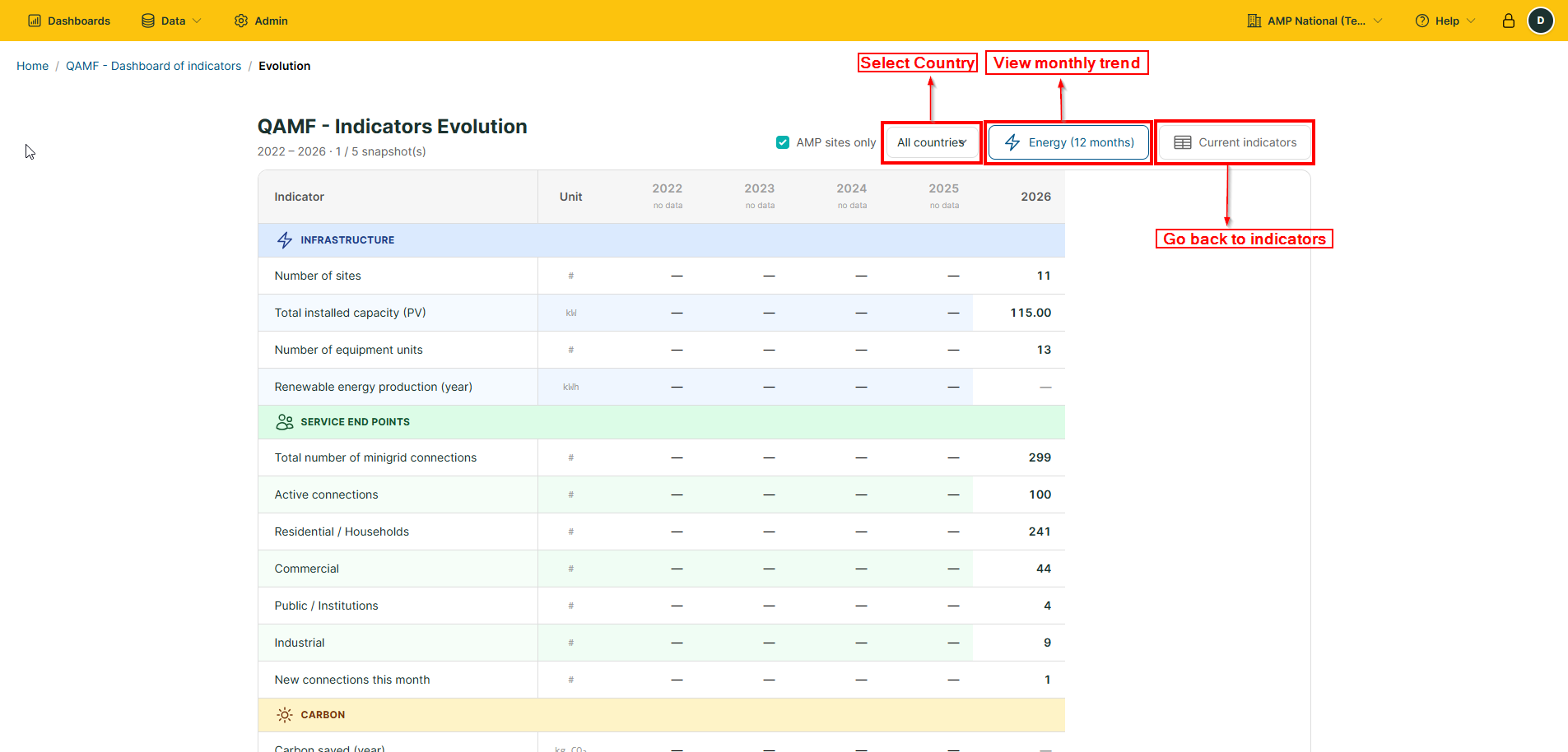Image resolution: width=1568 pixels, height=752 pixels.
Task: Click the organization building icon
Action: (1254, 21)
